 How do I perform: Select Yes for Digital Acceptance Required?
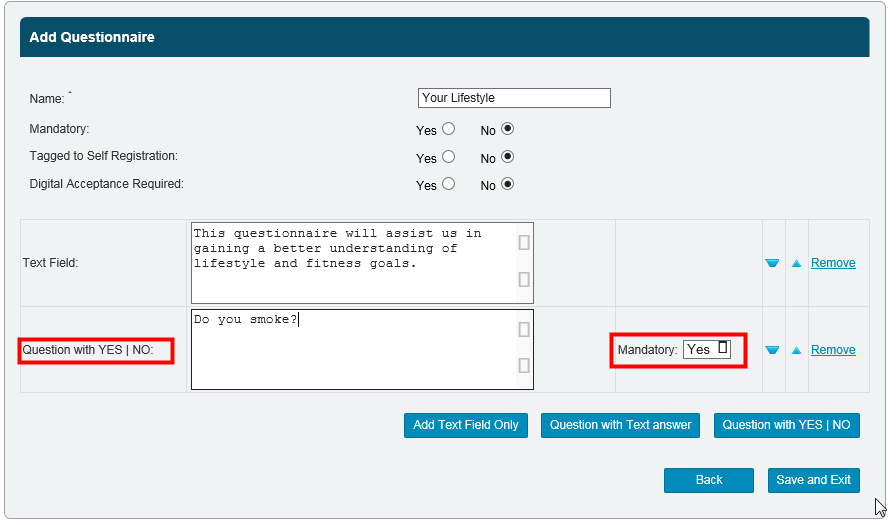(448, 184)
